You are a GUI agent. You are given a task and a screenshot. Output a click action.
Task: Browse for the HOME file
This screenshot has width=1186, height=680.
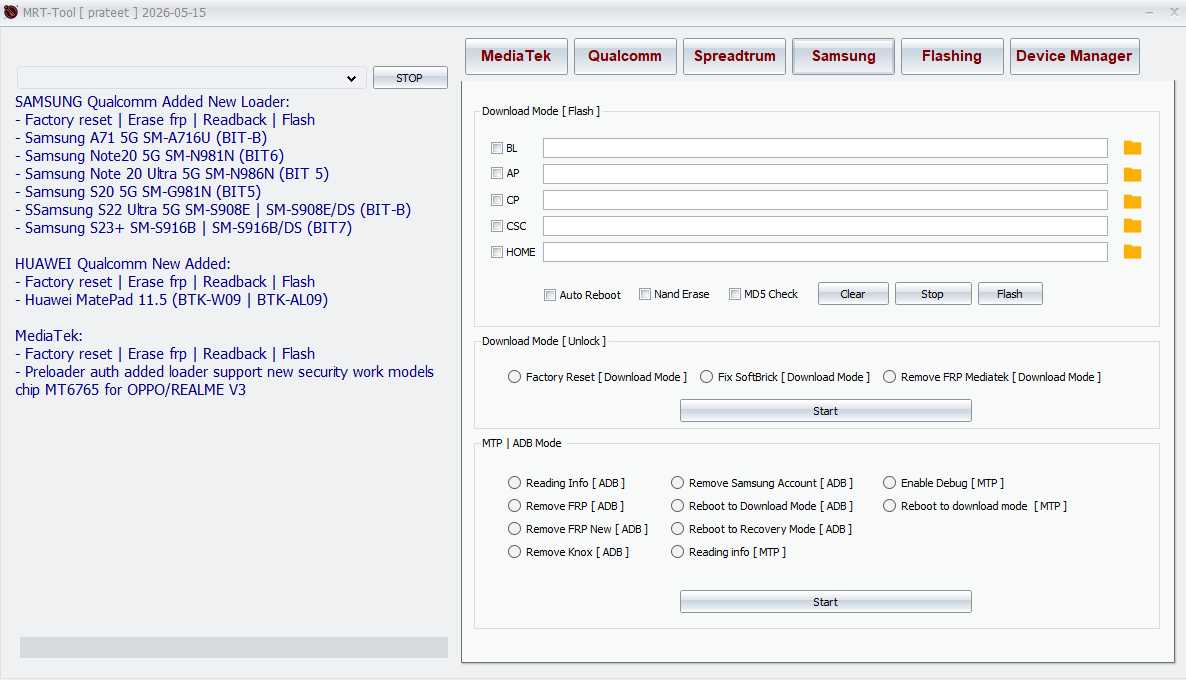tap(1132, 252)
